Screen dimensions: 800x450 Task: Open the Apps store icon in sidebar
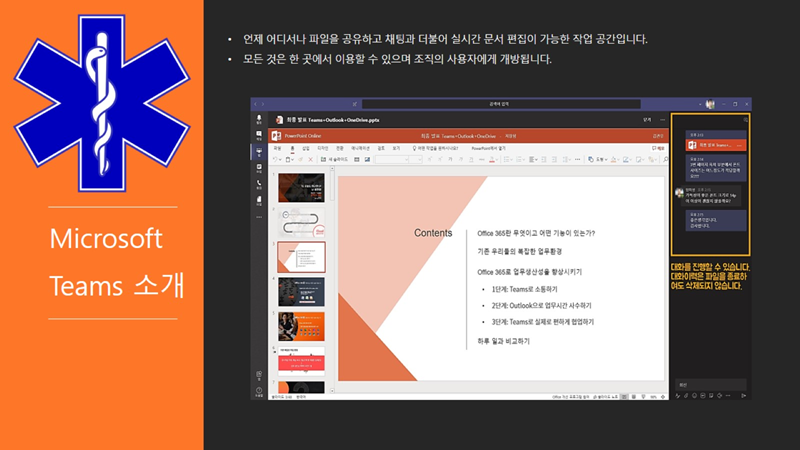pos(259,376)
